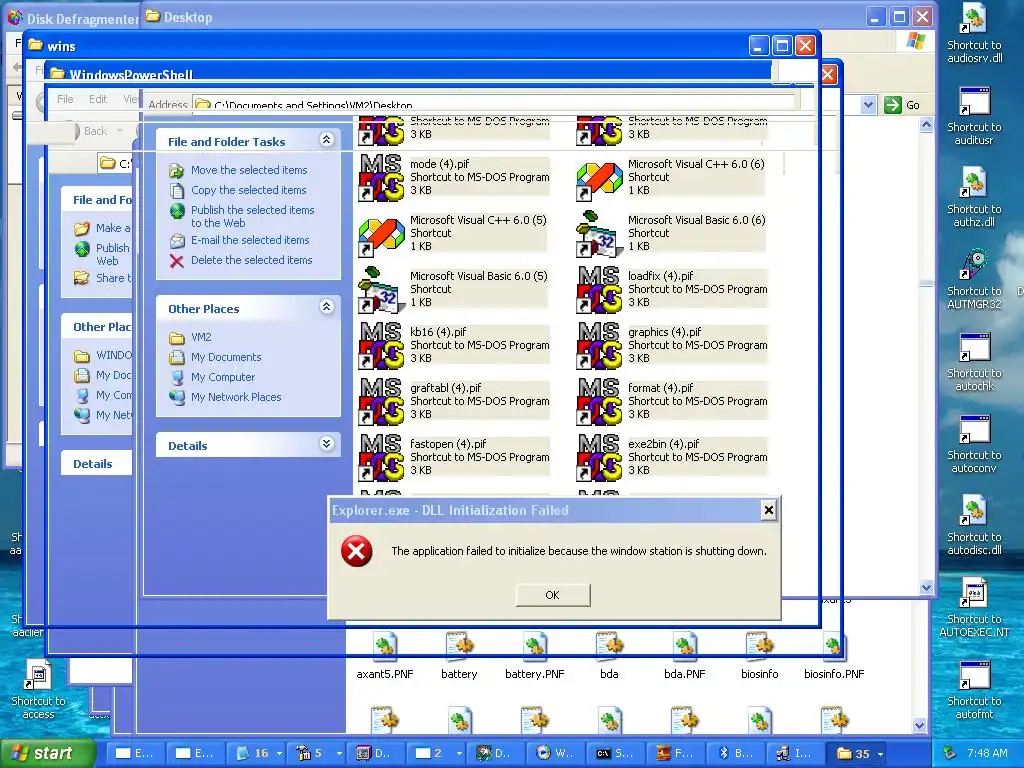Click Copy the selected items link
Image resolution: width=1024 pixels, height=768 pixels.
248,190
